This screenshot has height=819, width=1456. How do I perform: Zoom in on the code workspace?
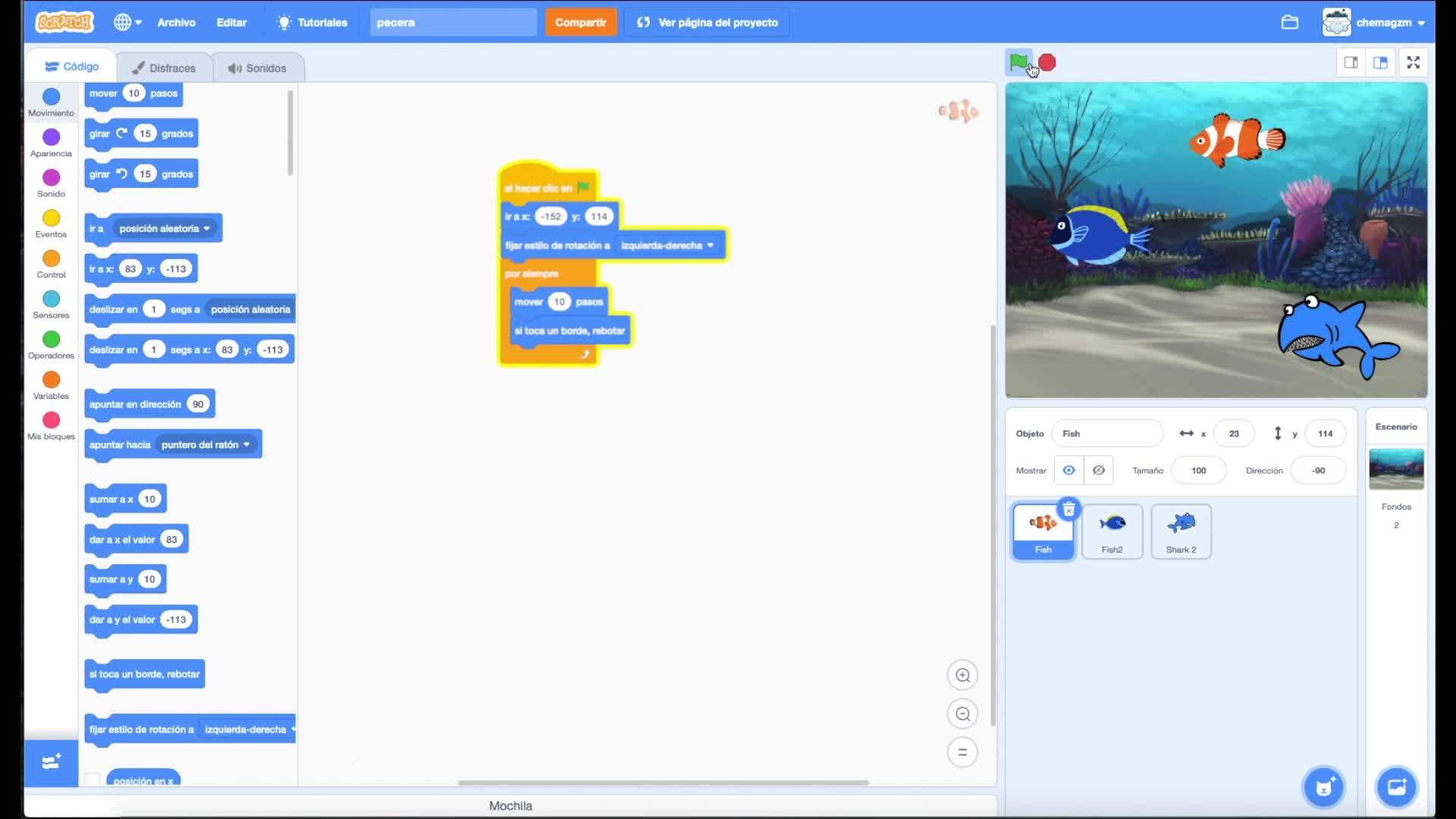pyautogui.click(x=962, y=675)
